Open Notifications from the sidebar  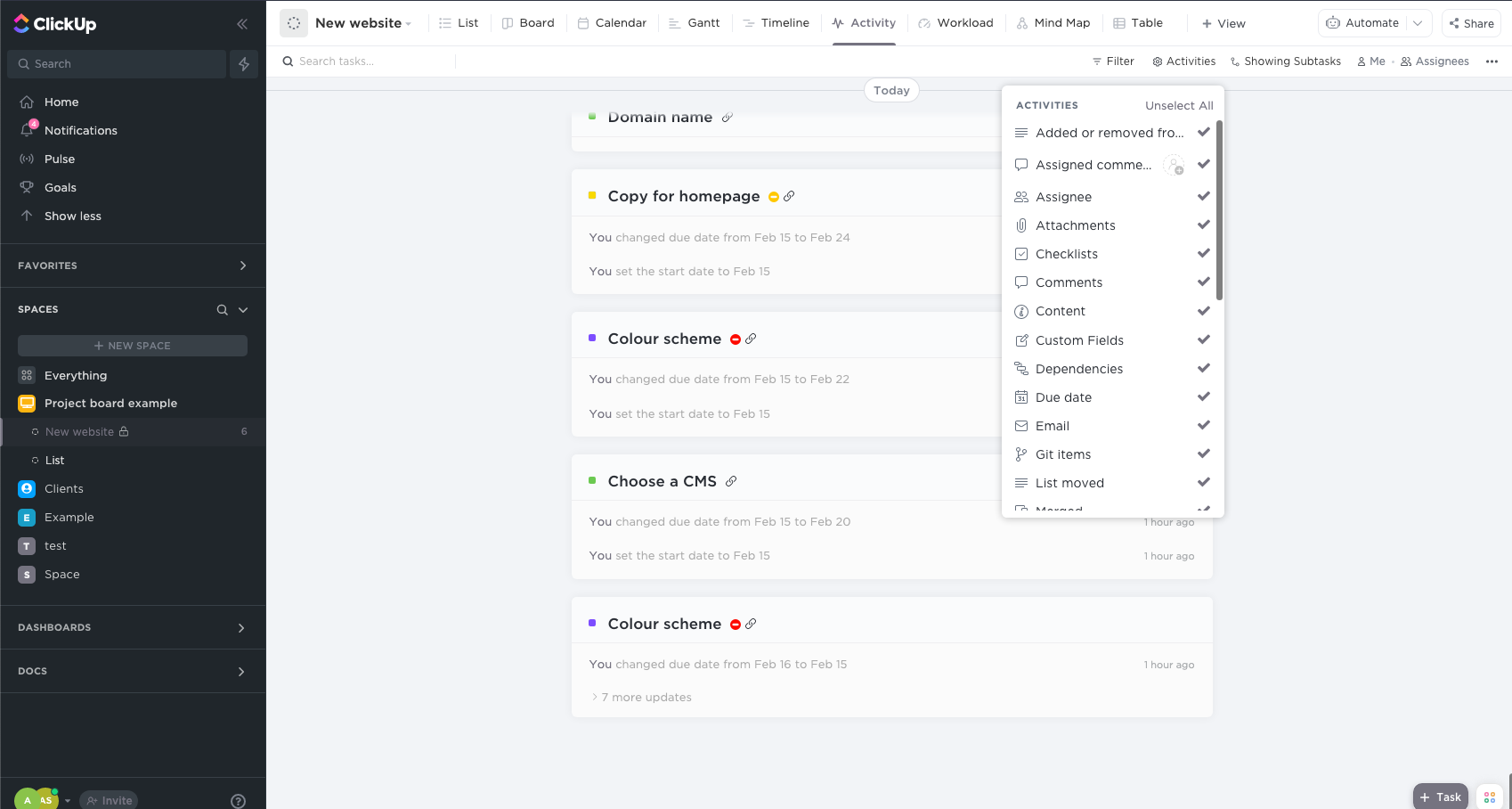click(x=79, y=130)
